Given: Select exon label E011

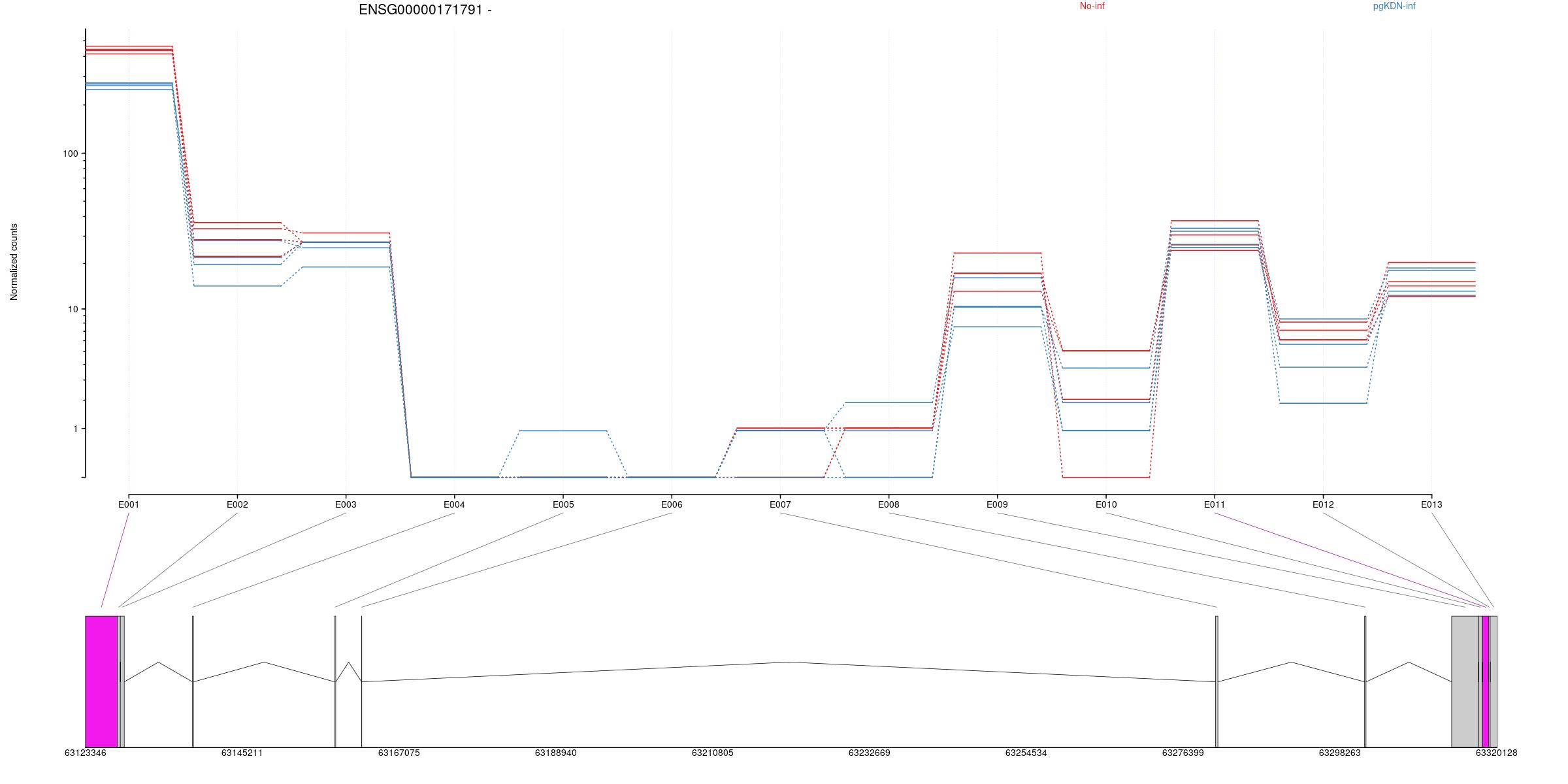Looking at the screenshot, I should point(1215,504).
